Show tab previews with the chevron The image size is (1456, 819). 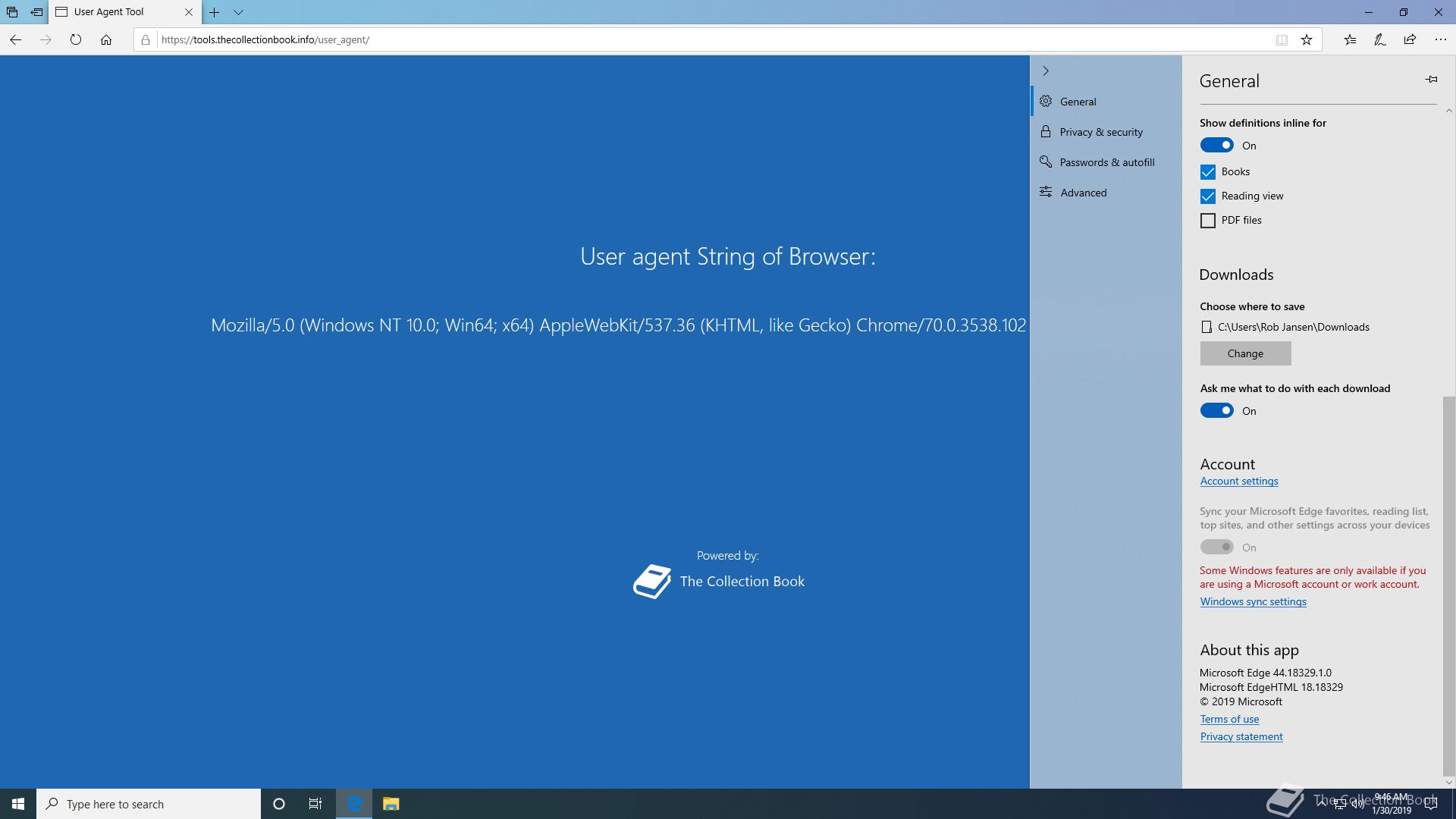pyautogui.click(x=238, y=12)
